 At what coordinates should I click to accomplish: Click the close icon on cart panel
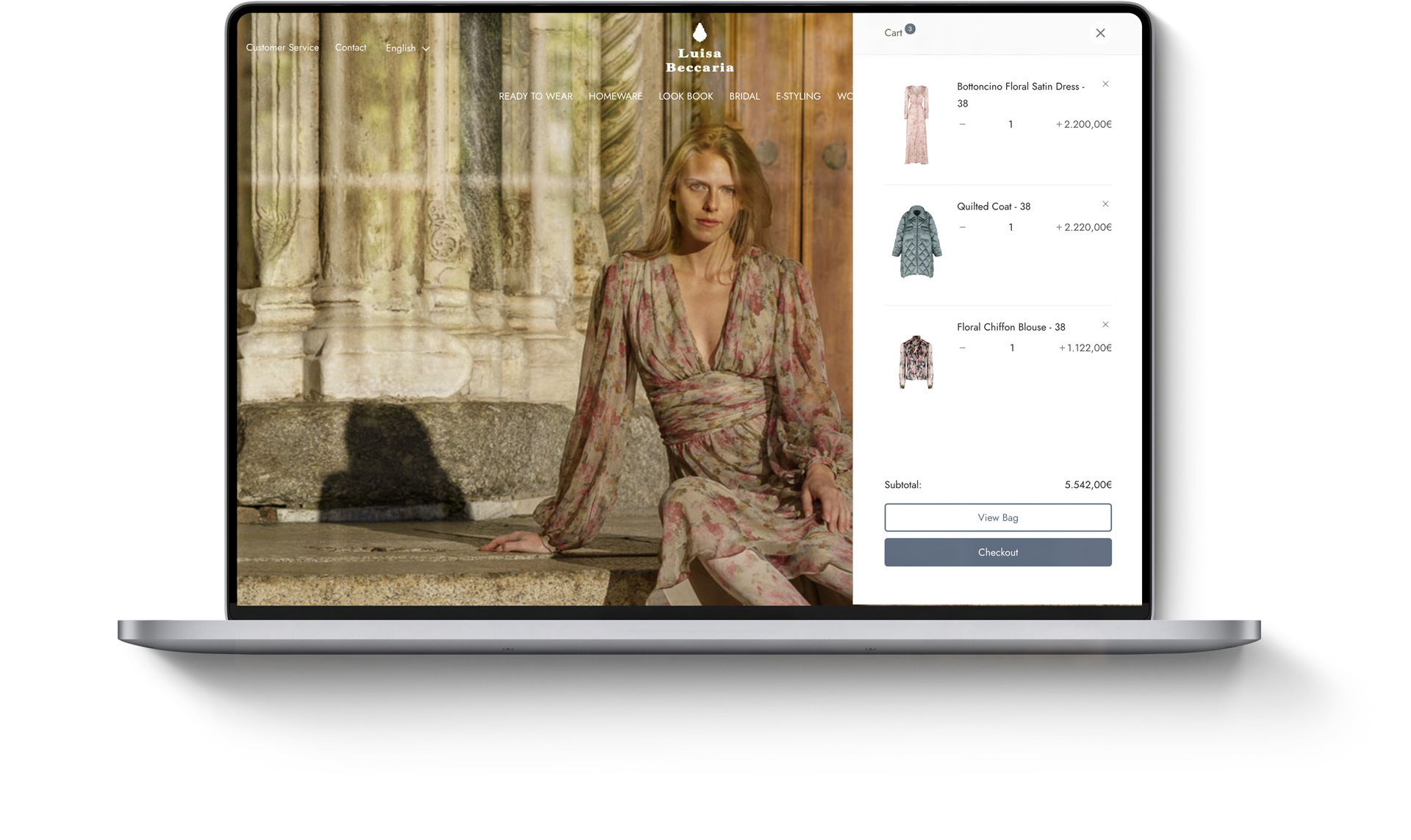coord(1100,33)
